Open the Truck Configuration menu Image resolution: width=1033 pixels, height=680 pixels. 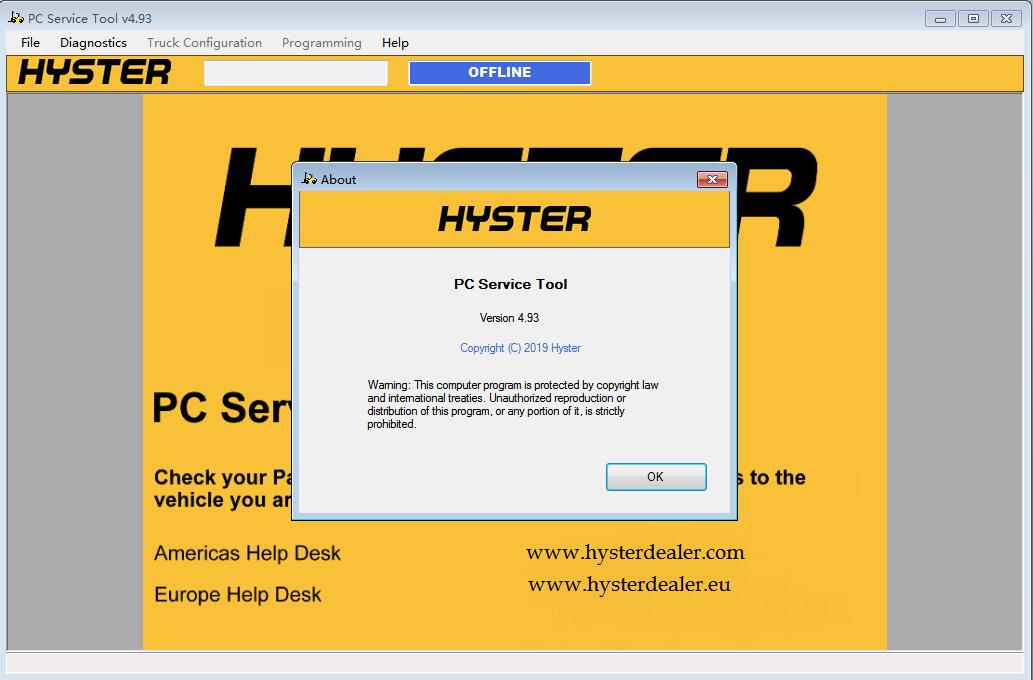pos(204,42)
